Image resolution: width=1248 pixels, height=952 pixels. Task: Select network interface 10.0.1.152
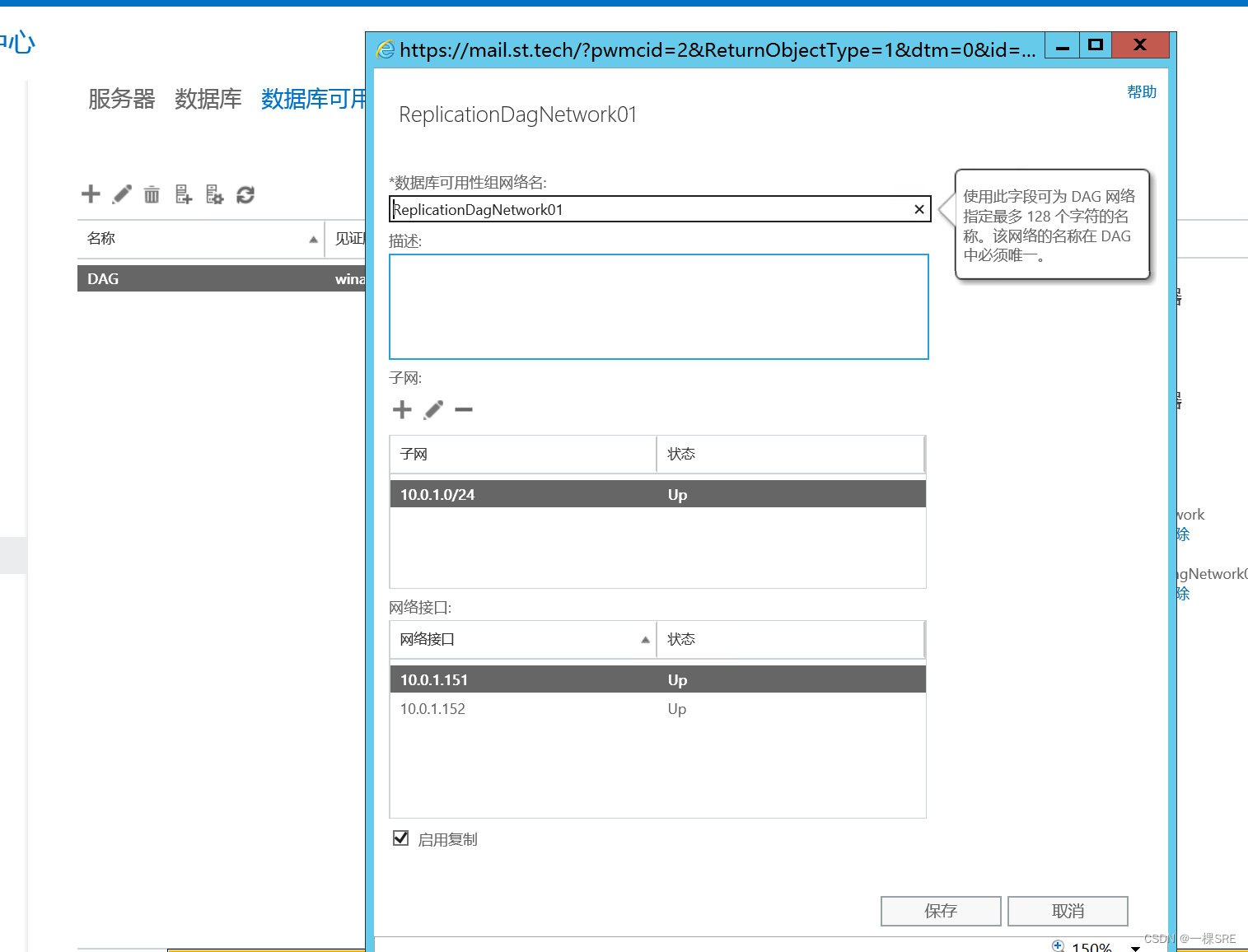[x=657, y=709]
